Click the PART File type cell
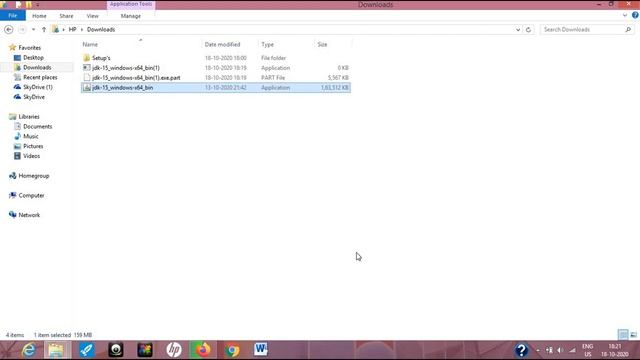Image resolution: width=640 pixels, height=360 pixels. (x=273, y=78)
